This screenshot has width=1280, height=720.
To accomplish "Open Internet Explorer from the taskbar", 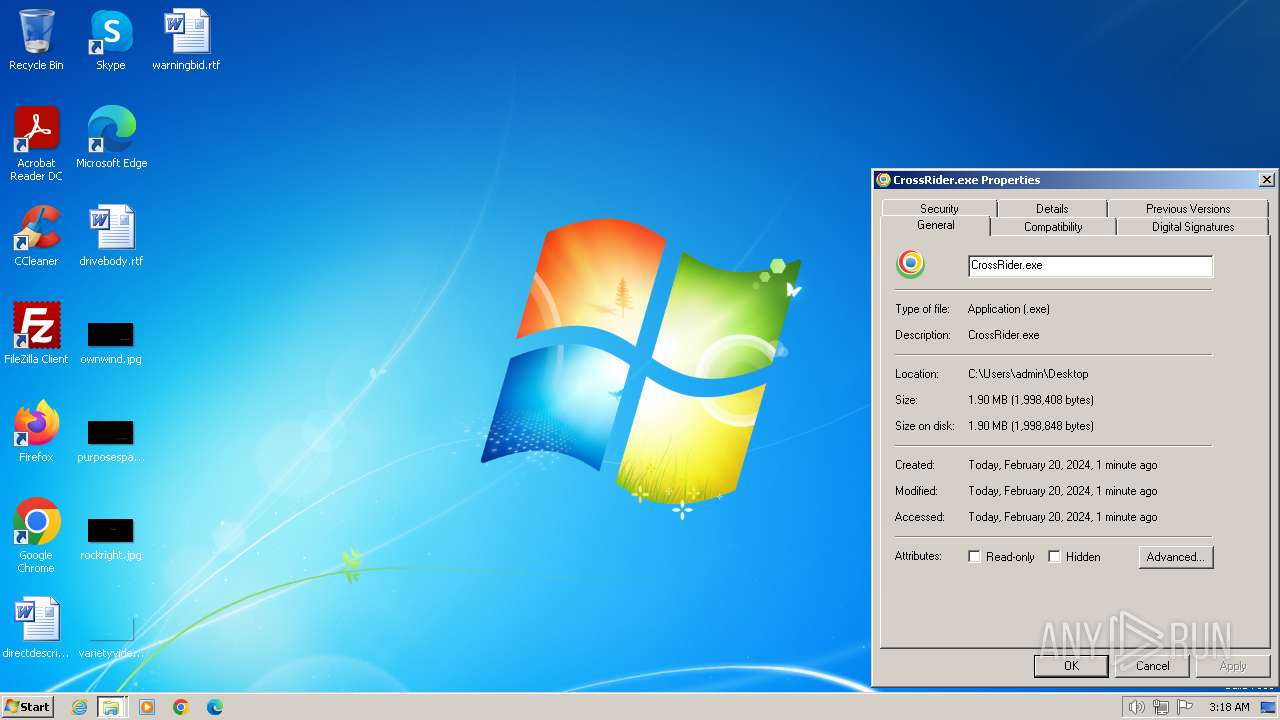I will tap(79, 707).
